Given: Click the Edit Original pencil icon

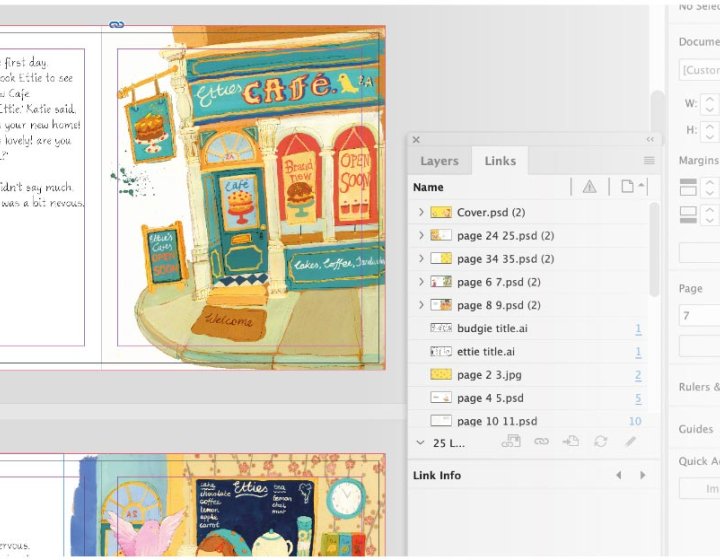Looking at the screenshot, I should (x=630, y=441).
